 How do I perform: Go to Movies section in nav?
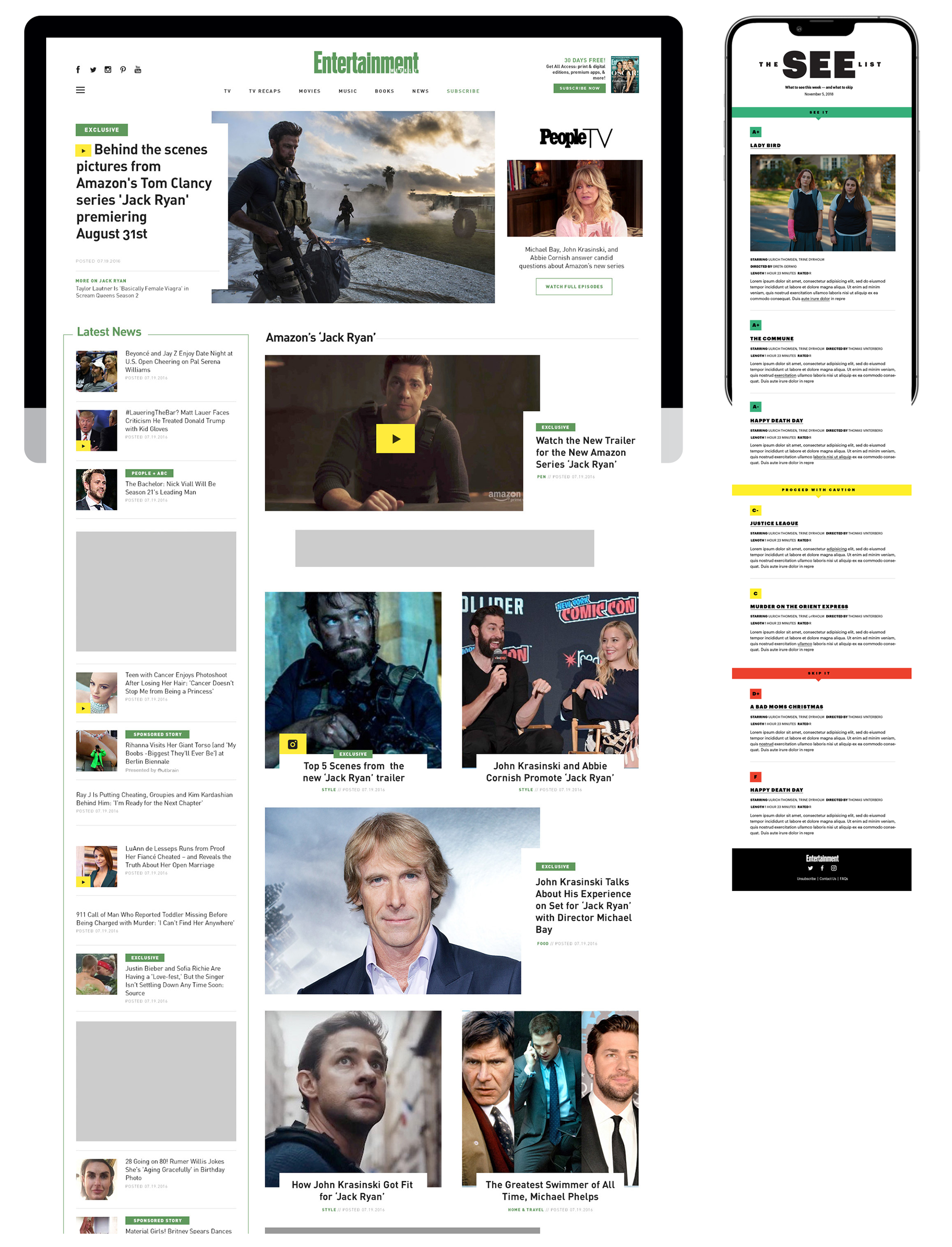310,91
